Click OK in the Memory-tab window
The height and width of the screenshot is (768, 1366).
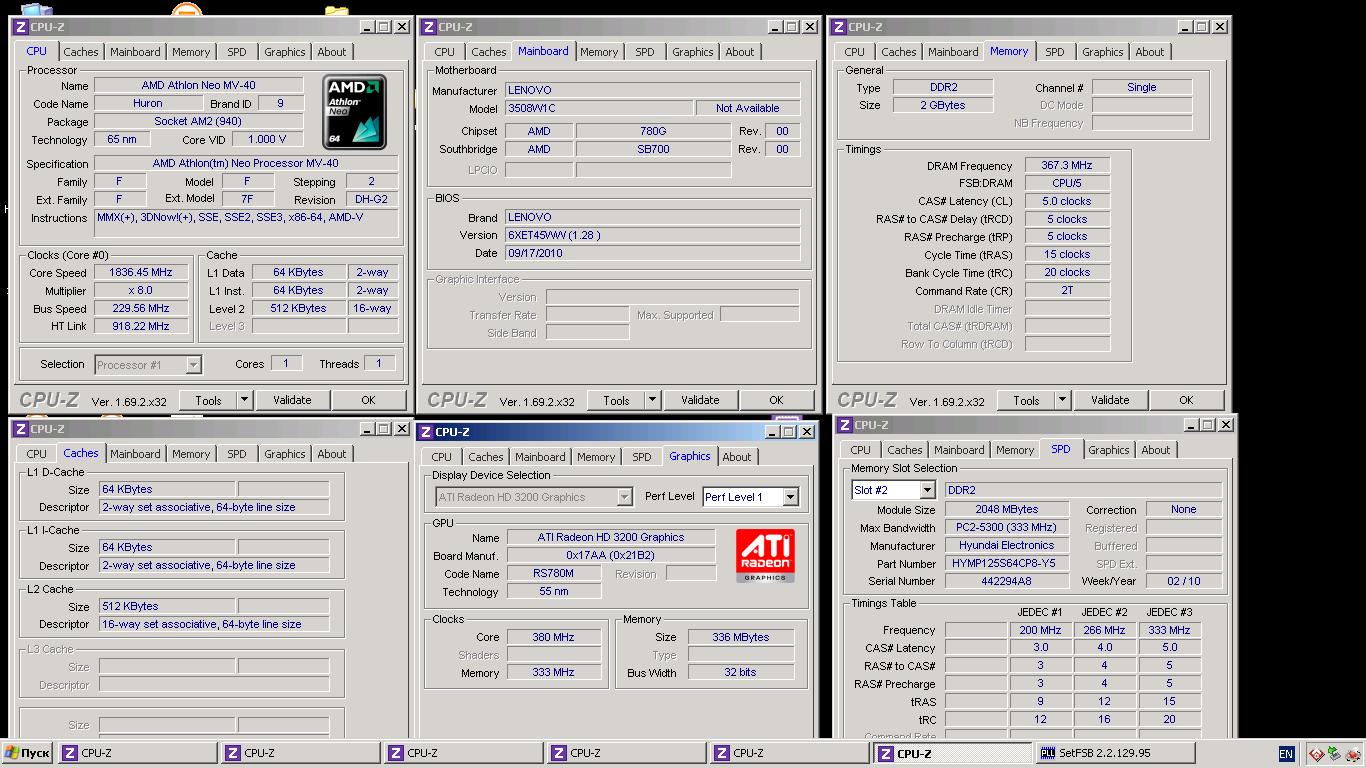pyautogui.click(x=1186, y=400)
